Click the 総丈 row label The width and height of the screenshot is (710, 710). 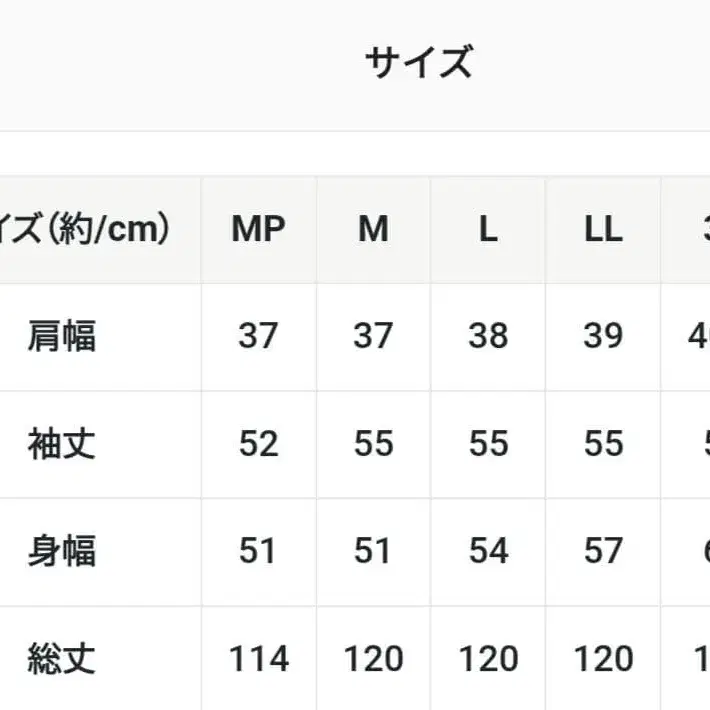(x=62, y=659)
